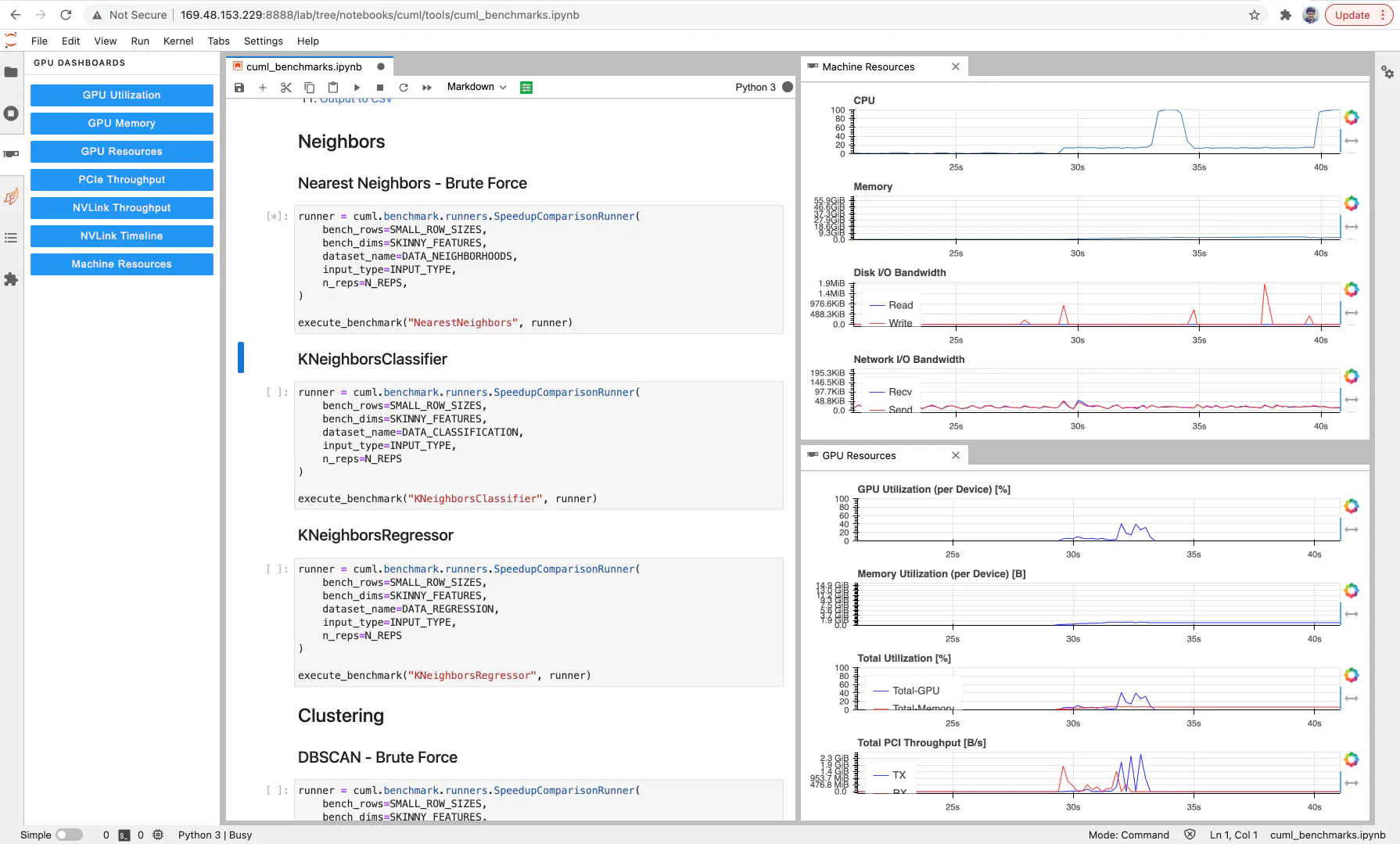Open the File menu
1400x844 pixels.
click(39, 41)
